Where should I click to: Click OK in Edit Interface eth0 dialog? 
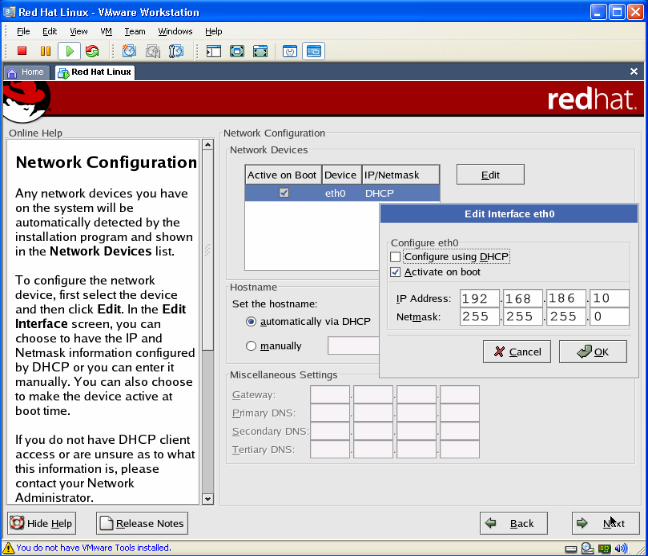coord(593,352)
